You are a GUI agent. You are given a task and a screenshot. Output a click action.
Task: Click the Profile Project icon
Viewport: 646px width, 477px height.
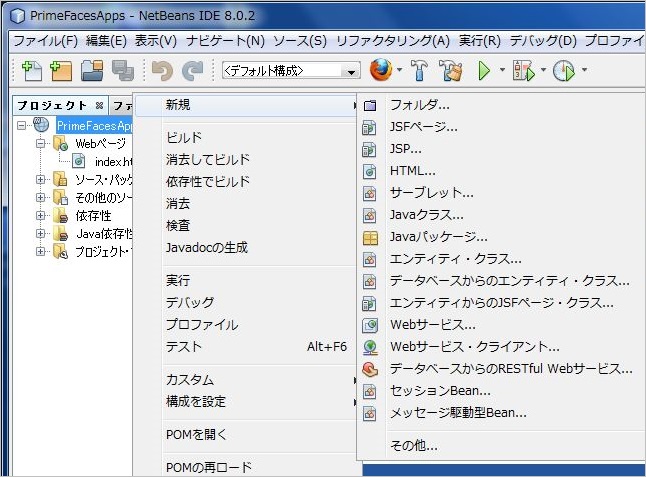[564, 70]
